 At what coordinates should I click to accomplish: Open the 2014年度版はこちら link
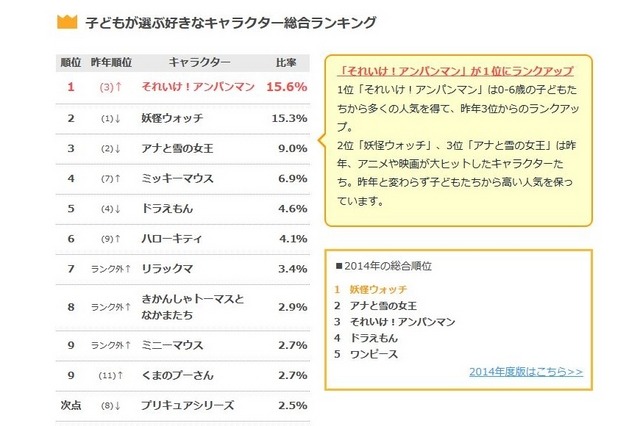coord(525,371)
